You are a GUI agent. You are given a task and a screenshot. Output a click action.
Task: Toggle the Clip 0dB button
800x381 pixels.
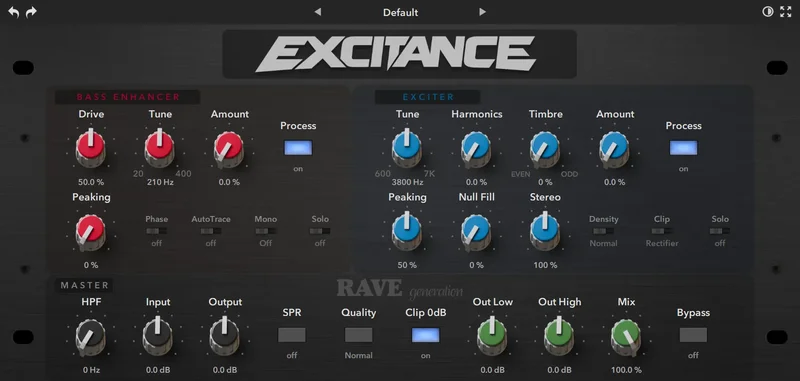pyautogui.click(x=426, y=335)
